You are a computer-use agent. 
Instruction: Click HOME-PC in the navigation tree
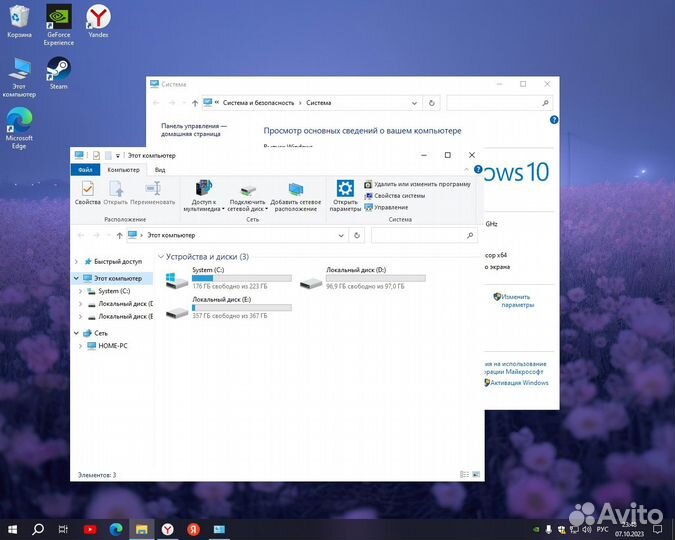pyautogui.click(x=112, y=346)
